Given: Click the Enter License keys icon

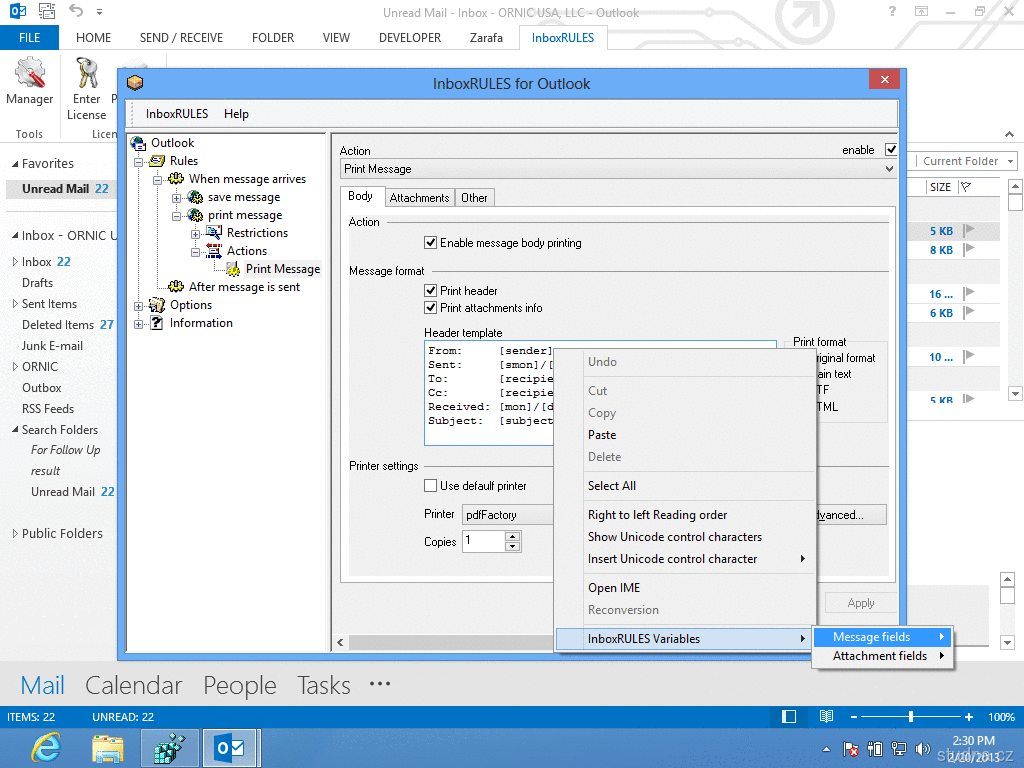Looking at the screenshot, I should pyautogui.click(x=86, y=74).
